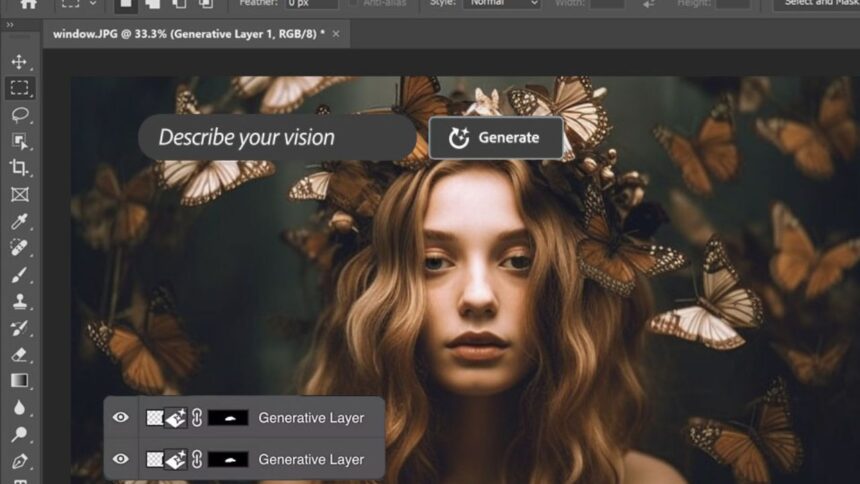Click the Describe your vision prompt field
Image resolution: width=860 pixels, height=484 pixels.
pos(278,137)
